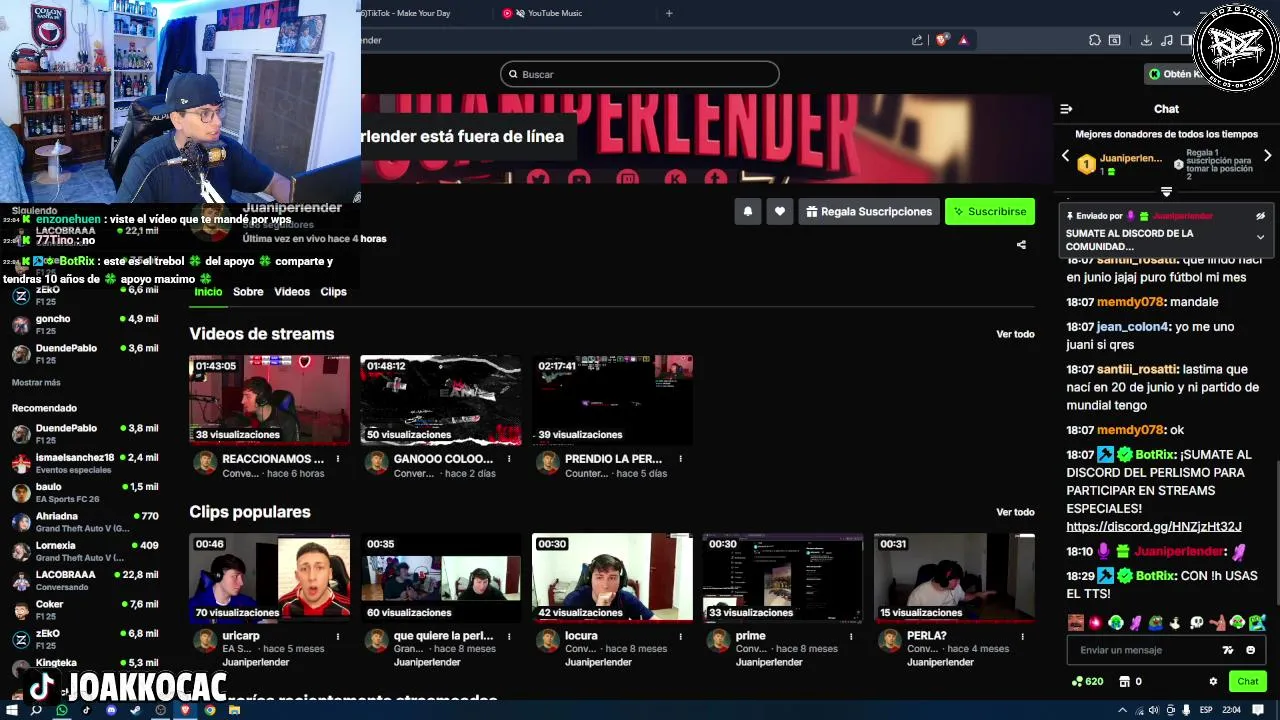Image resolution: width=1280 pixels, height=720 pixels.
Task: Expand the pinned SUMATE AL DISCORD message
Action: tap(1260, 237)
